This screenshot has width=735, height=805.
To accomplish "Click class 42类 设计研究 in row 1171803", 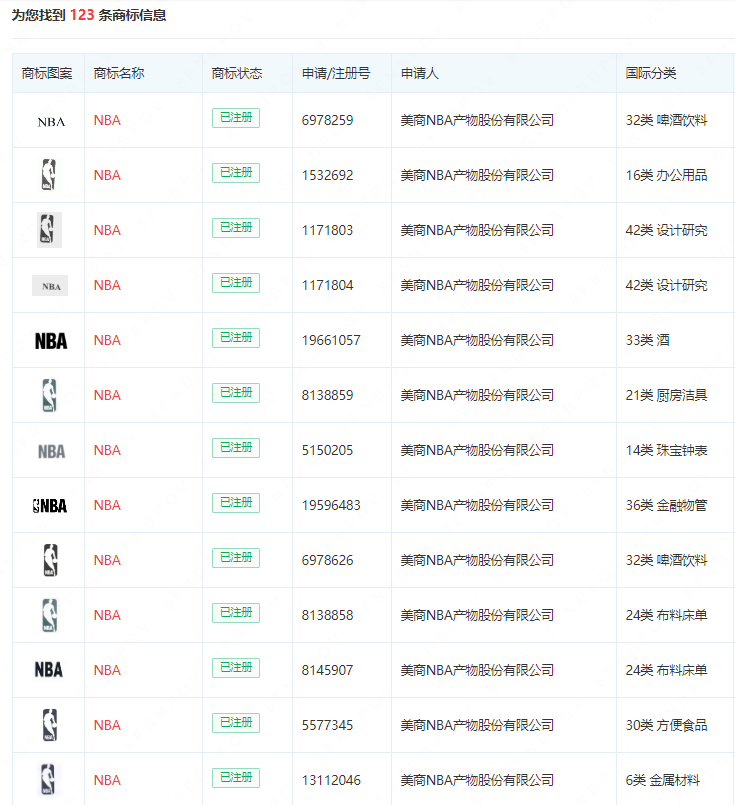I will [666, 230].
